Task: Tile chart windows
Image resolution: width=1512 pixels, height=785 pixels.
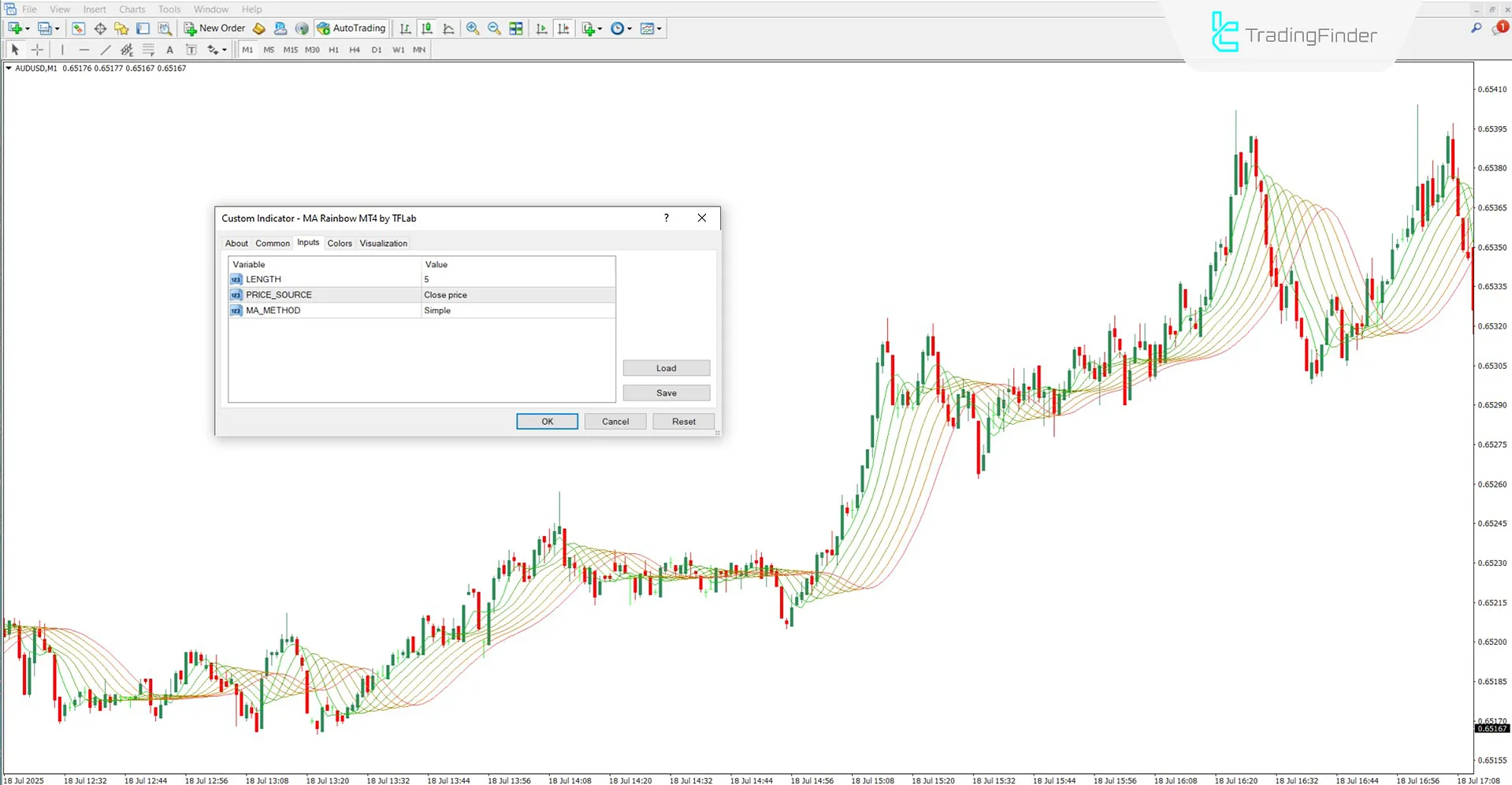Action: [515, 28]
